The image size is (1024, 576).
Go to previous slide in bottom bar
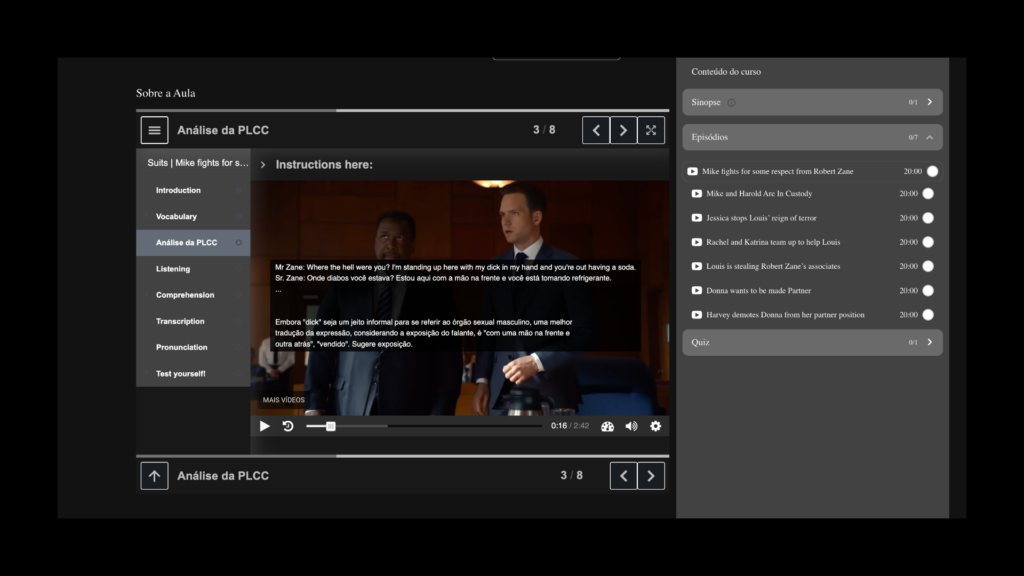click(x=623, y=476)
